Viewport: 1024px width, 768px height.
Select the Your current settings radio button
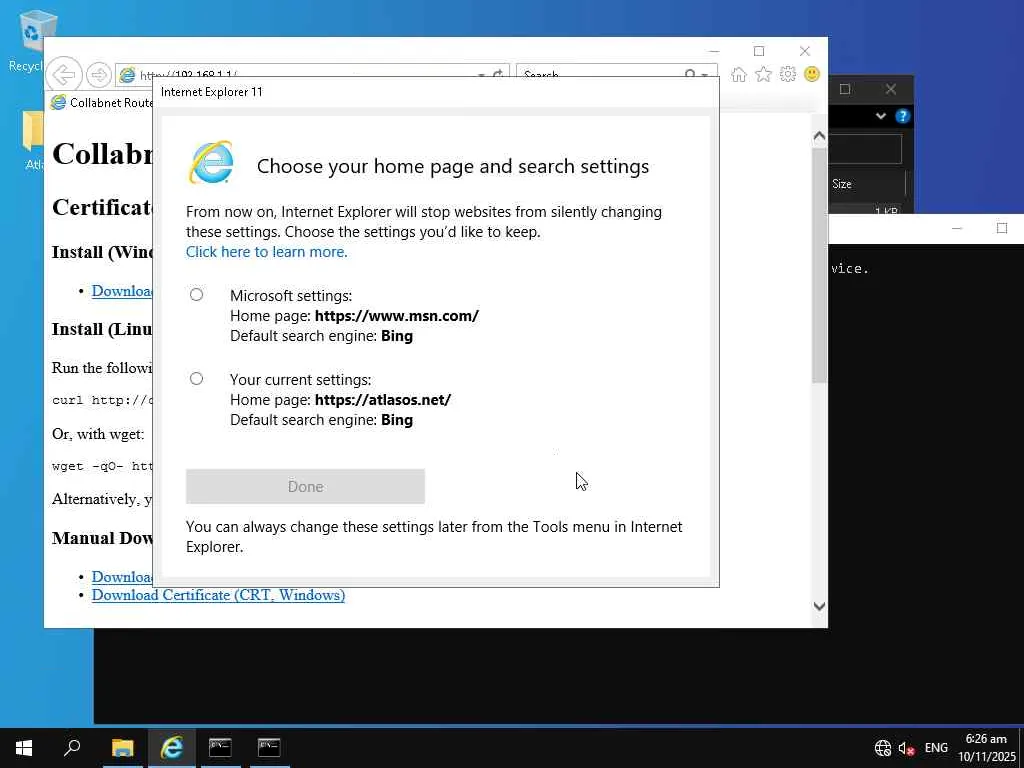(197, 379)
